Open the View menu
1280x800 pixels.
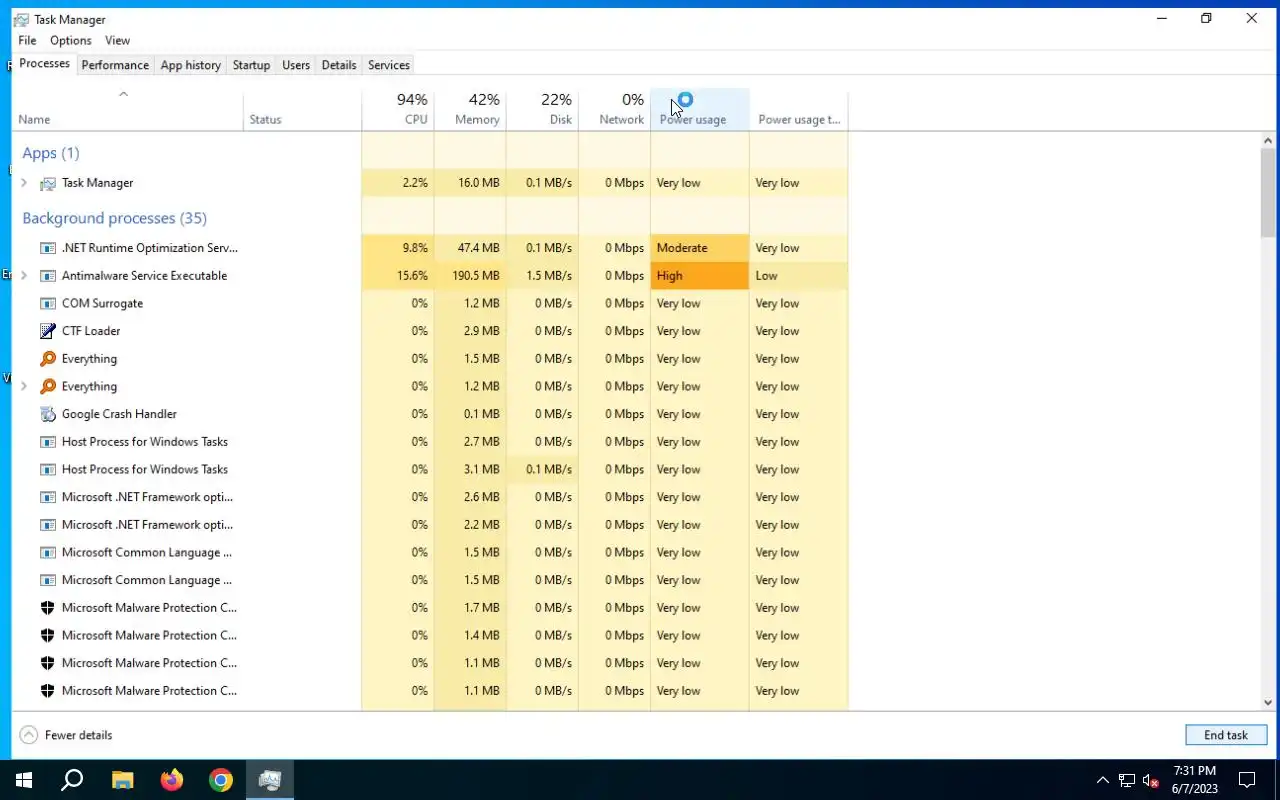pos(118,41)
